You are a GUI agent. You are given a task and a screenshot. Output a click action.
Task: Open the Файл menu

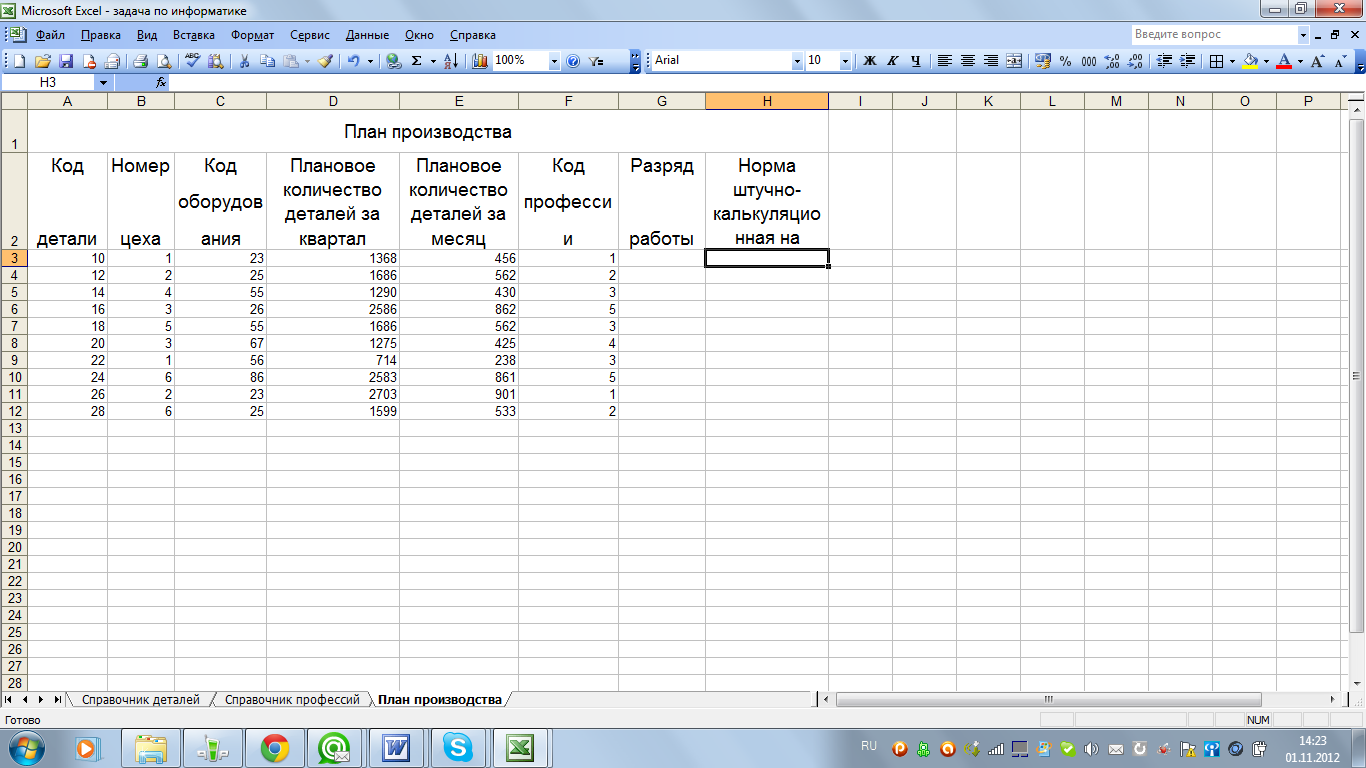click(x=50, y=34)
